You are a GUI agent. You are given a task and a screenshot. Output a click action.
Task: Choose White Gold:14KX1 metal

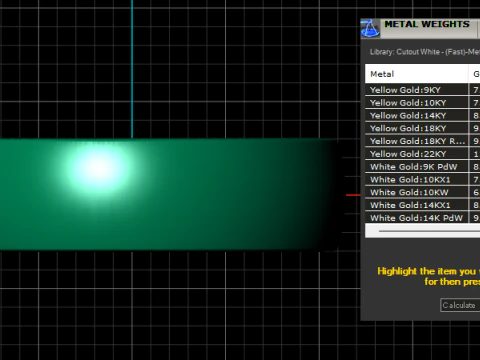(x=423, y=205)
